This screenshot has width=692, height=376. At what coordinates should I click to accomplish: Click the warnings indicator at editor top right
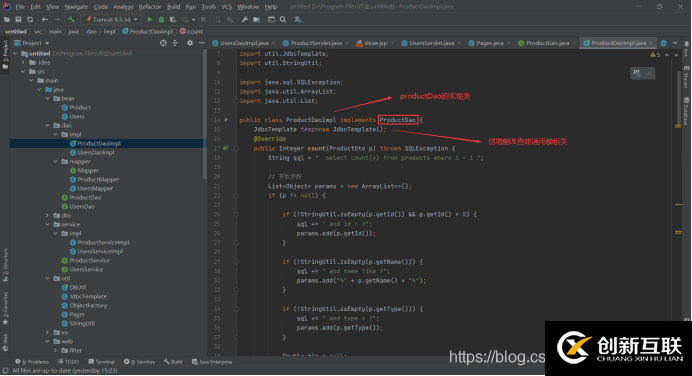point(655,55)
